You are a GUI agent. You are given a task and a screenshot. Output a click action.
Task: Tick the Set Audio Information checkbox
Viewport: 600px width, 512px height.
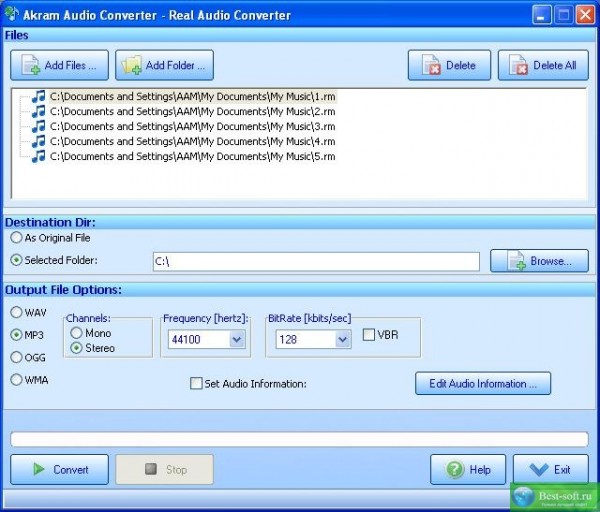(196, 383)
